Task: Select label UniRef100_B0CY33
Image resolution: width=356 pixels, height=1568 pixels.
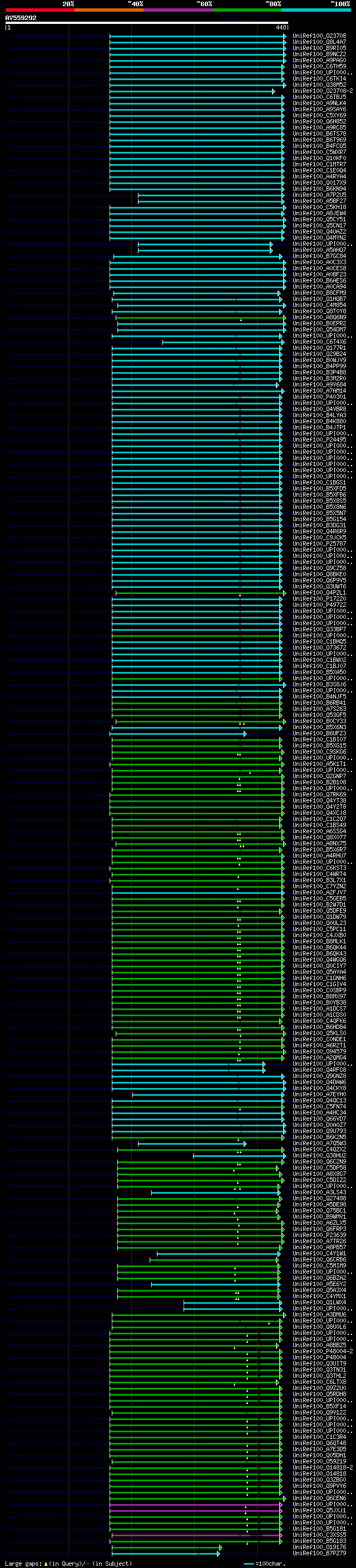Action: pyautogui.click(x=319, y=721)
